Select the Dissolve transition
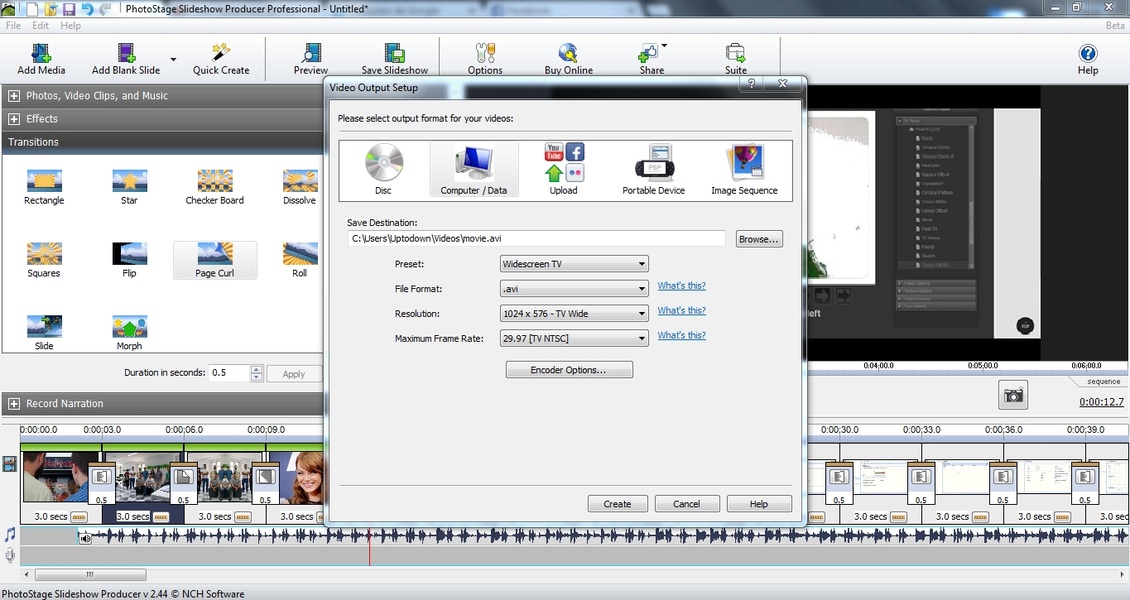1130x600 pixels. pos(300,187)
